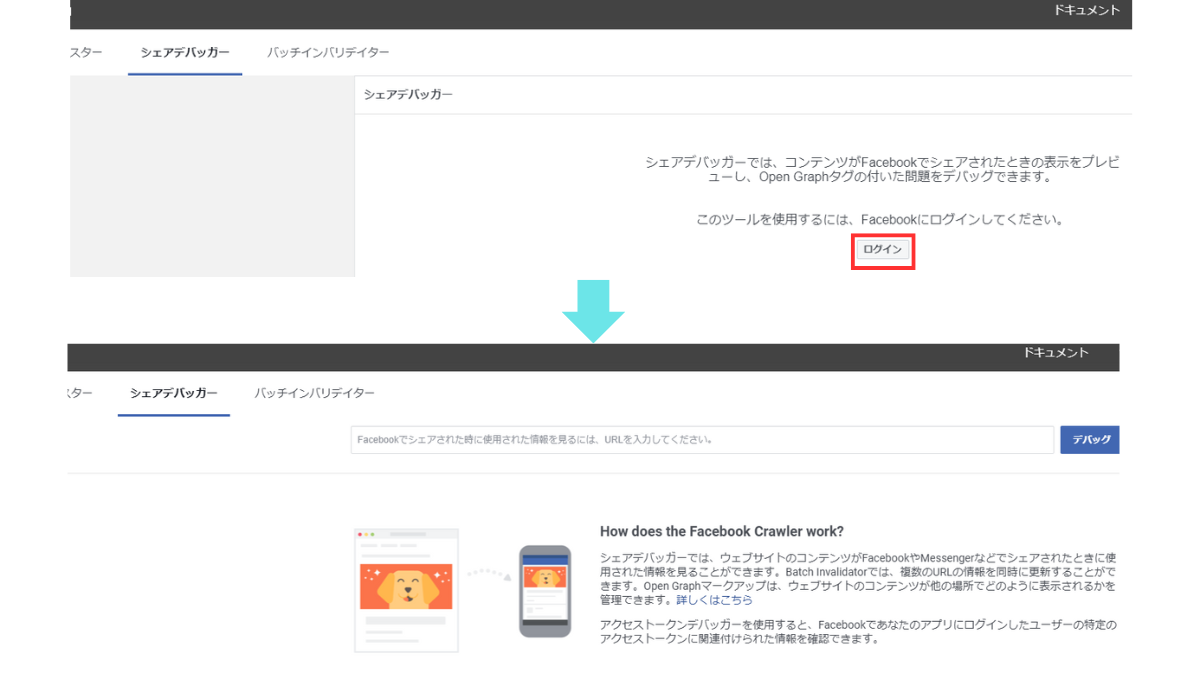
Task: Select シェアデバッガー tab in lower screenshot
Action: point(174,393)
